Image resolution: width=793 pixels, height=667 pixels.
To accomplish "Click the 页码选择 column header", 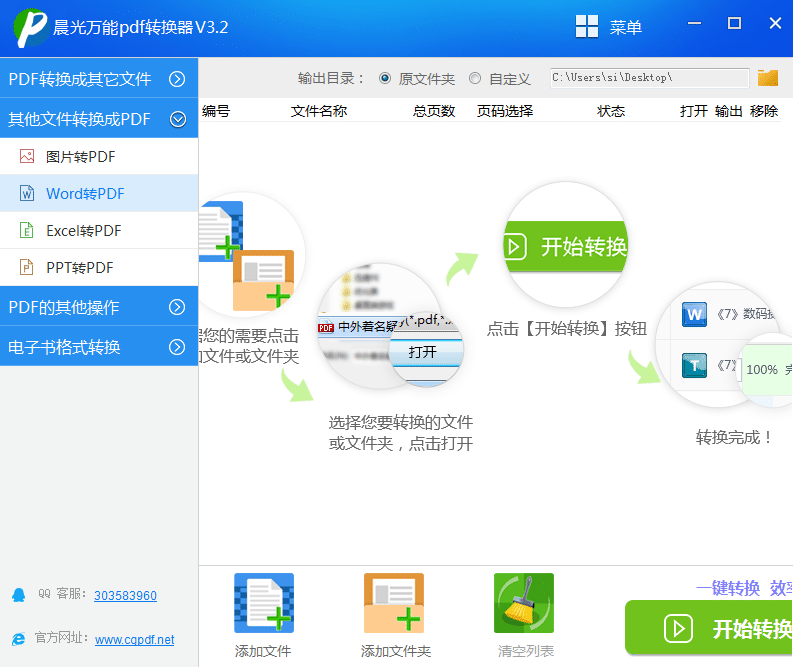I will click(505, 111).
